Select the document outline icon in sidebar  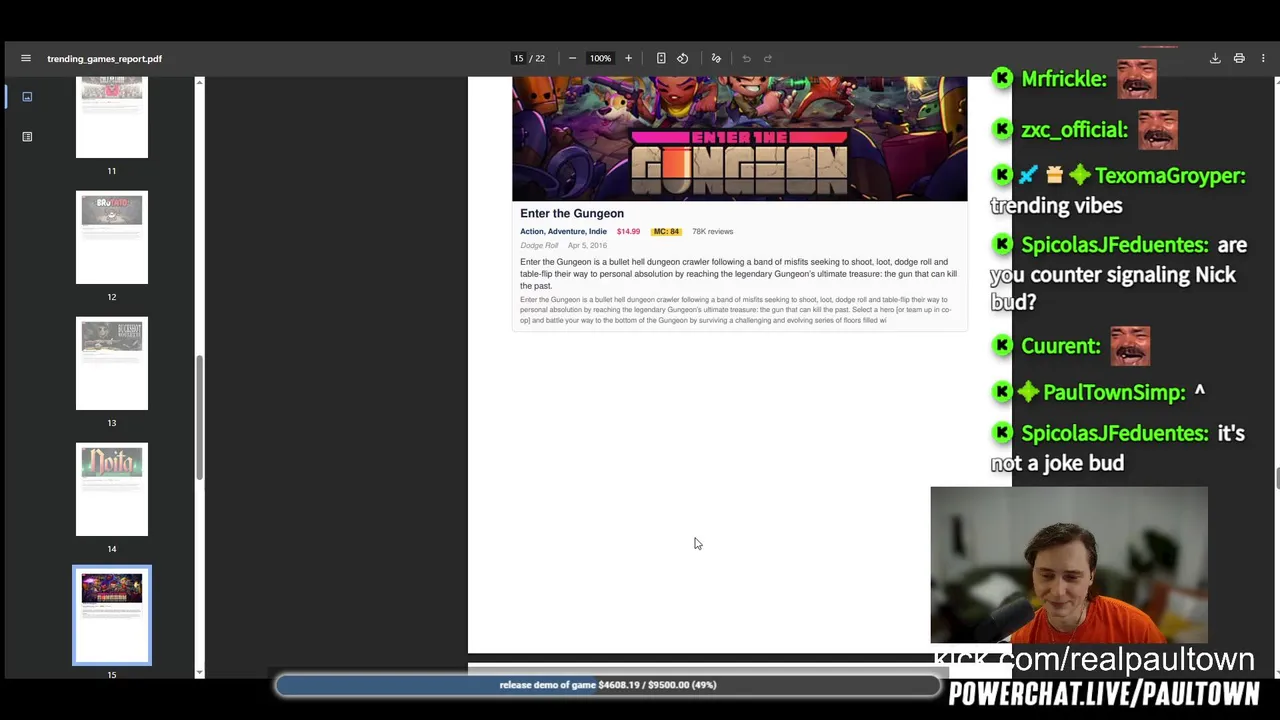click(27, 136)
